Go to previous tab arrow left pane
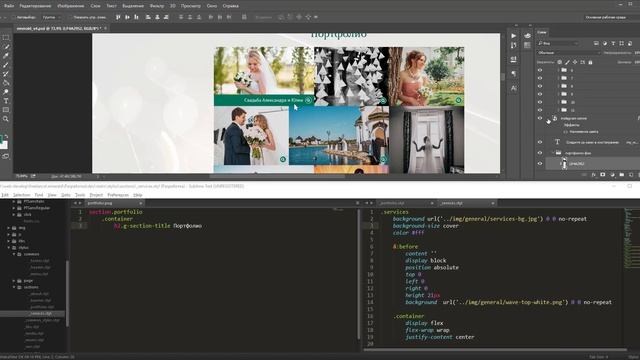 75,203
